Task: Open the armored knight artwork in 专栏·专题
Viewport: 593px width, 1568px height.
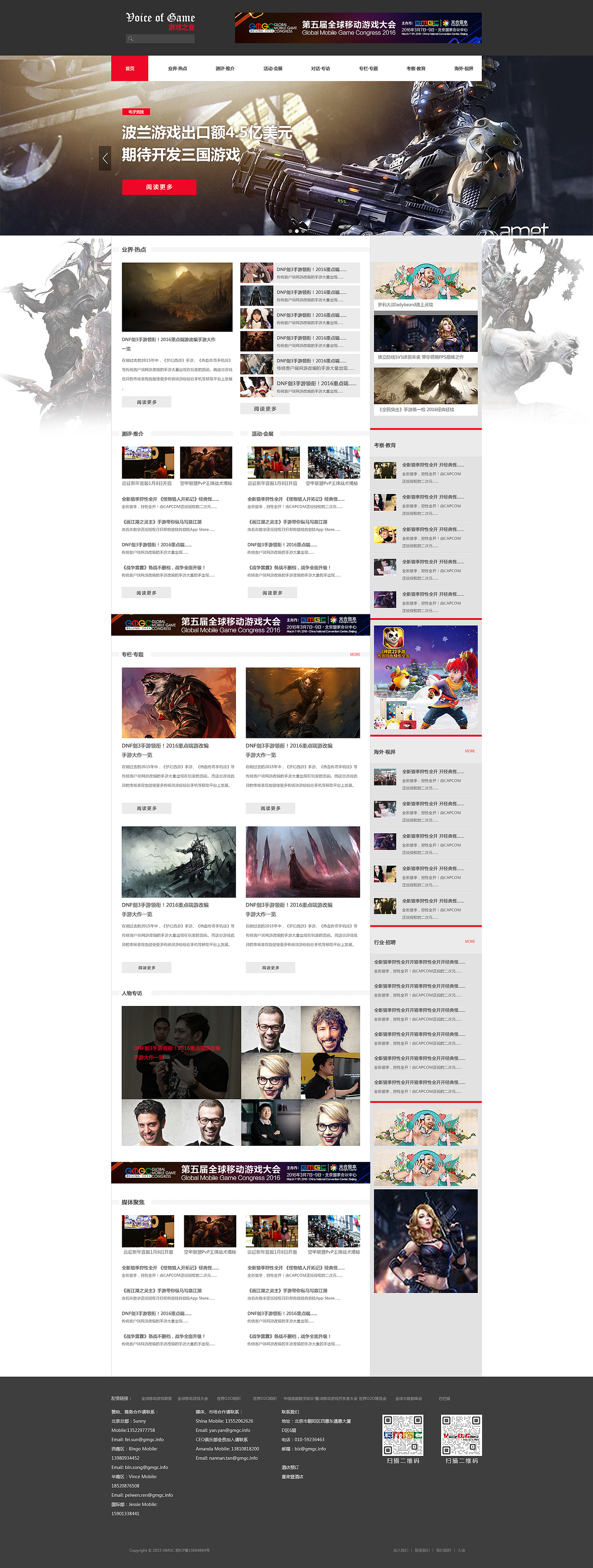Action: click(178, 862)
